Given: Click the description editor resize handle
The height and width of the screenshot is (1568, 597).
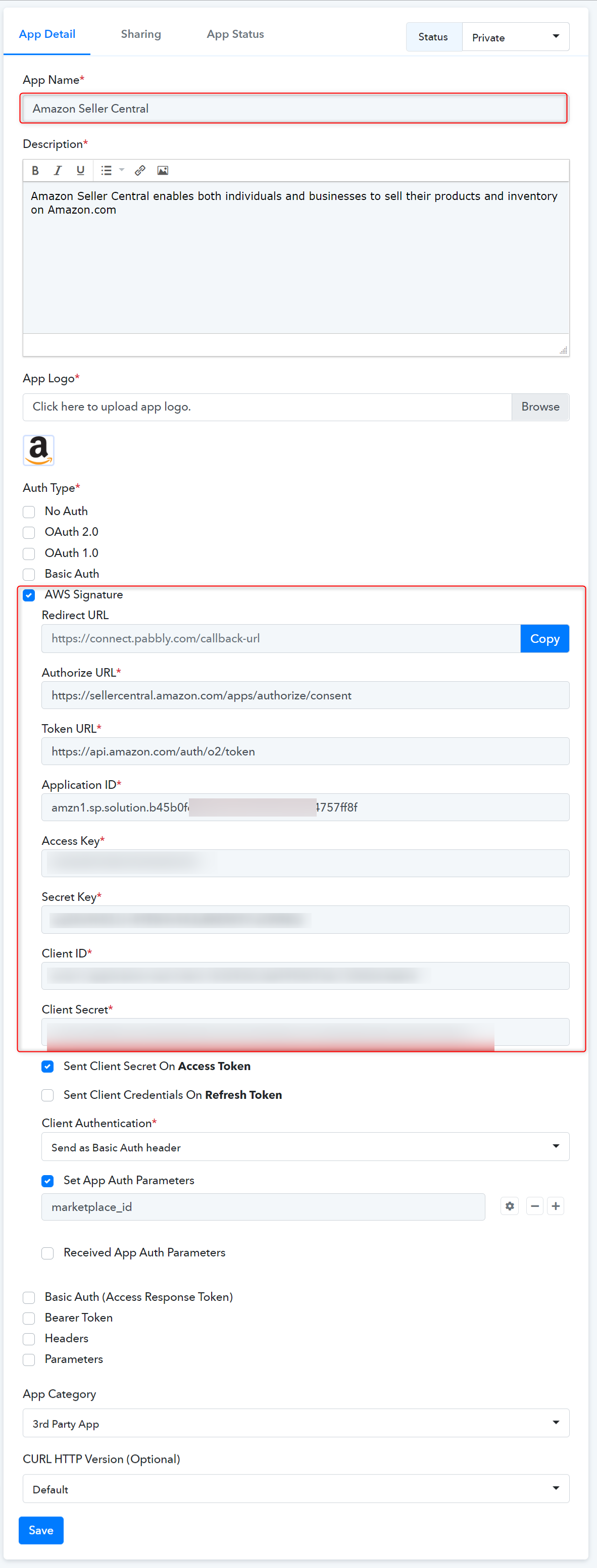Looking at the screenshot, I should [x=564, y=350].
